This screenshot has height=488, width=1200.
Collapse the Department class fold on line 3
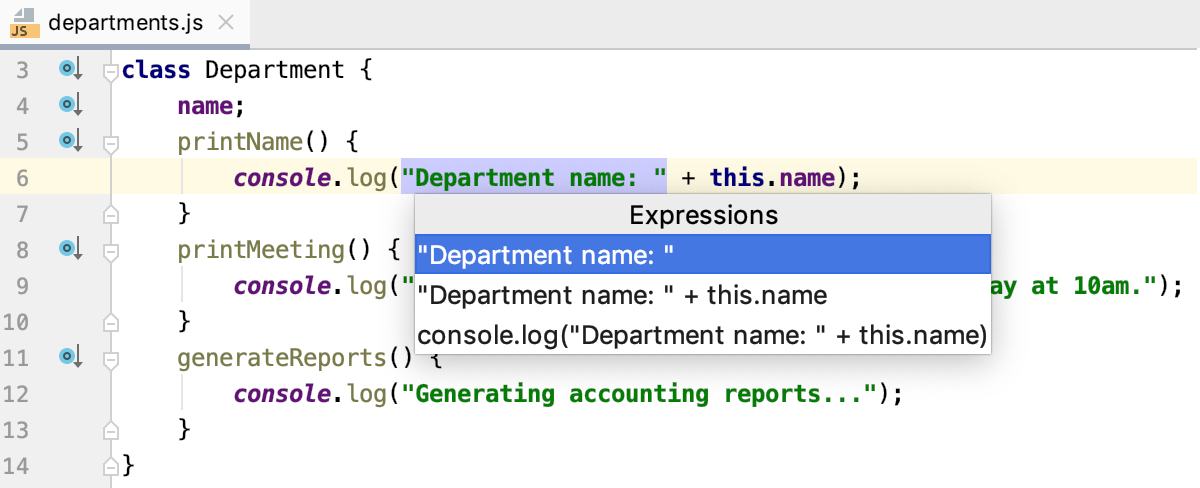tap(111, 71)
